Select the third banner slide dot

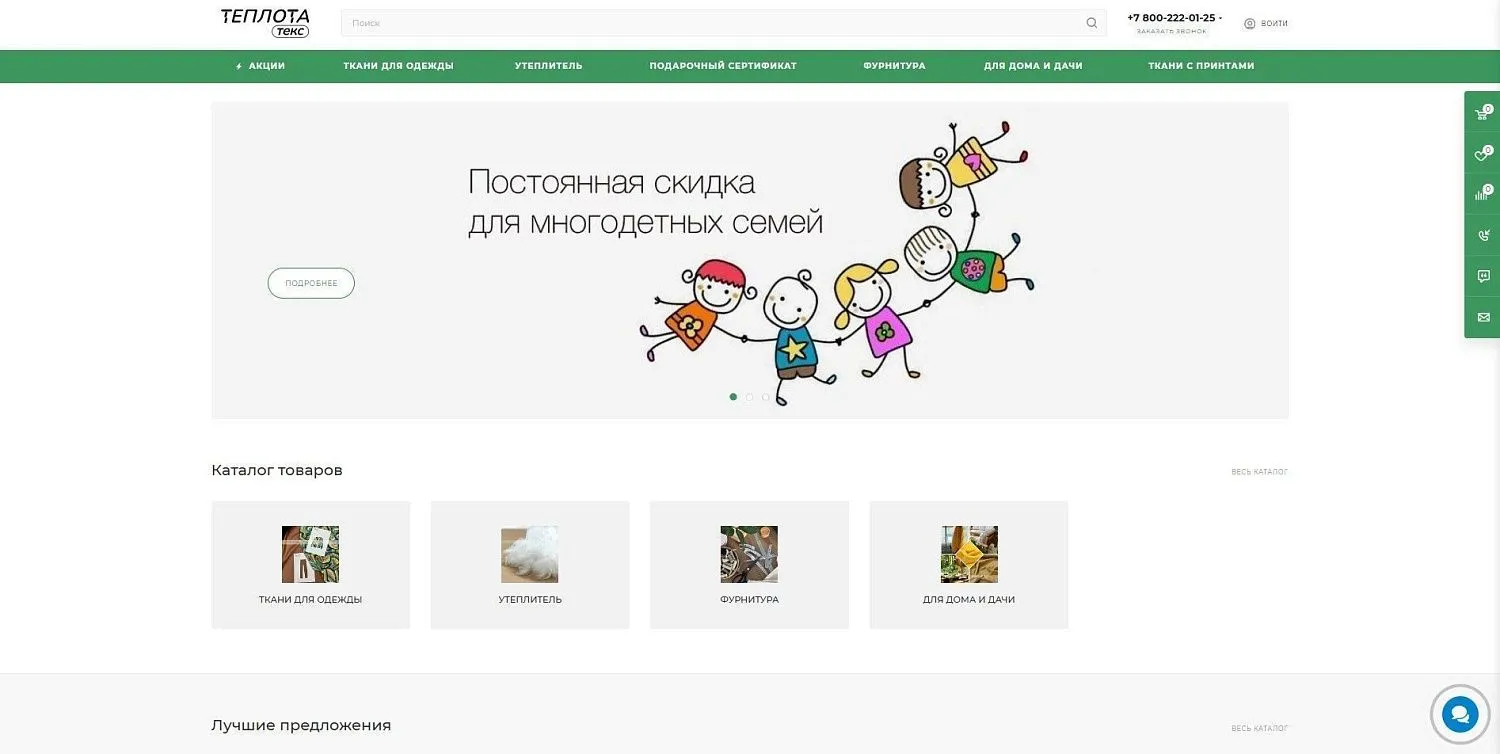766,397
